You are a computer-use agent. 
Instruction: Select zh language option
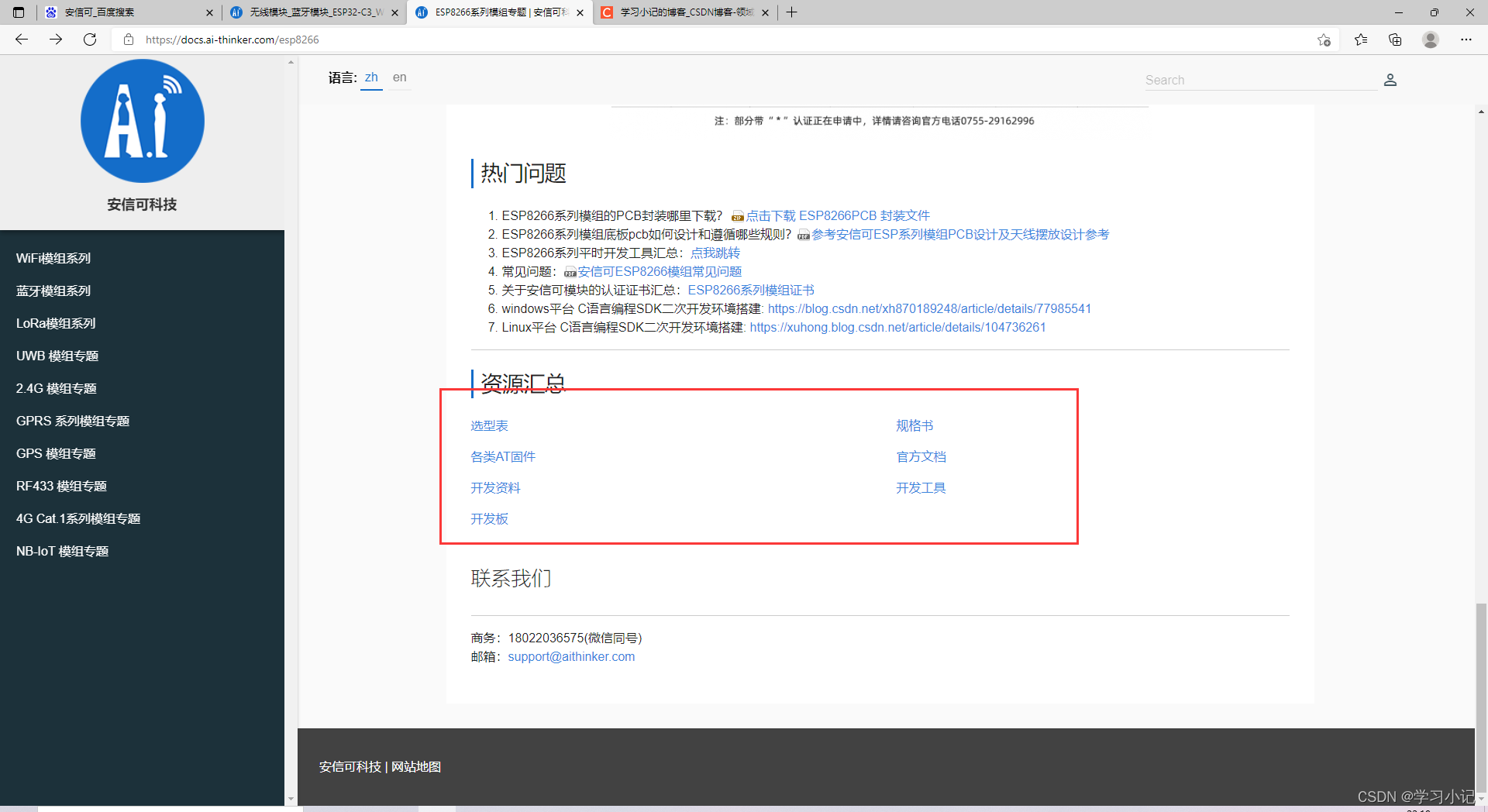[371, 77]
